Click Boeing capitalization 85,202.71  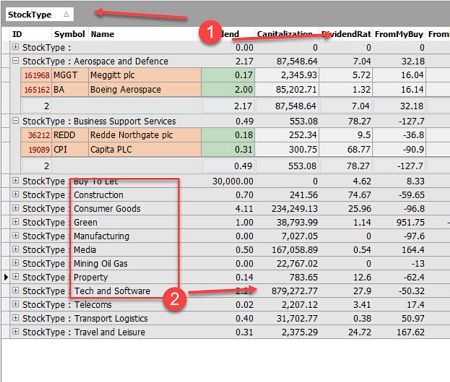click(x=287, y=90)
